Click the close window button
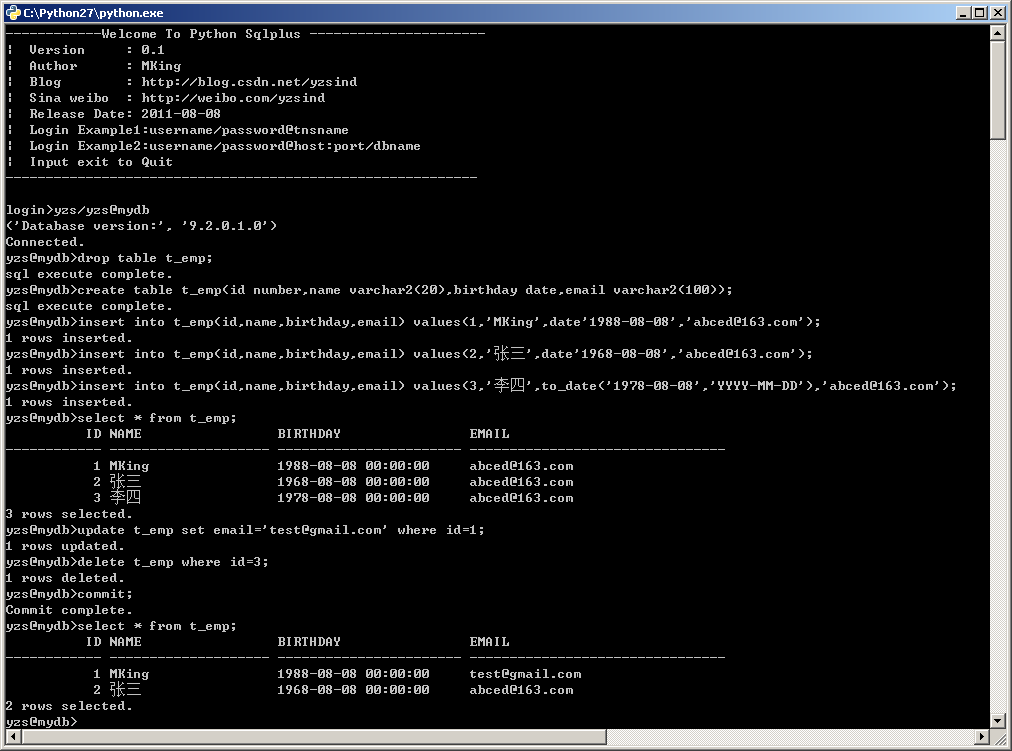 click(x=996, y=12)
